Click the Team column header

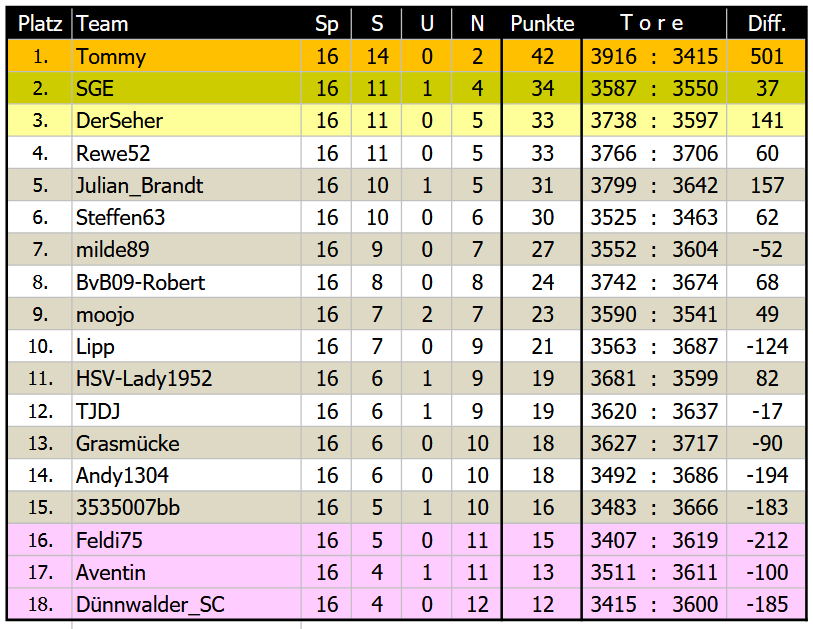pyautogui.click(x=102, y=24)
